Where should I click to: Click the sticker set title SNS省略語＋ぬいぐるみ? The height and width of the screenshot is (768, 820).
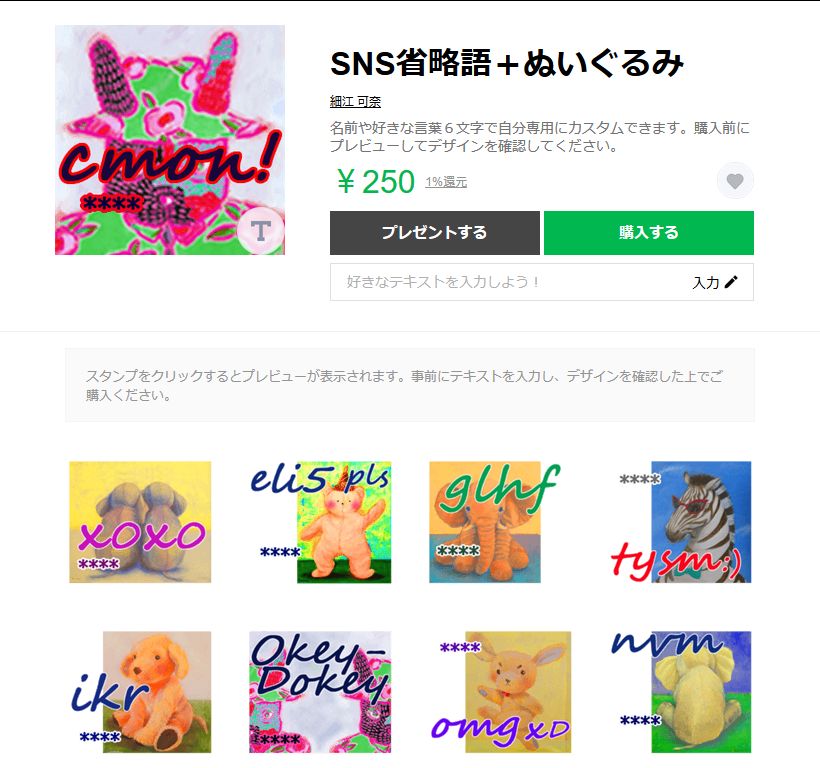click(x=507, y=63)
